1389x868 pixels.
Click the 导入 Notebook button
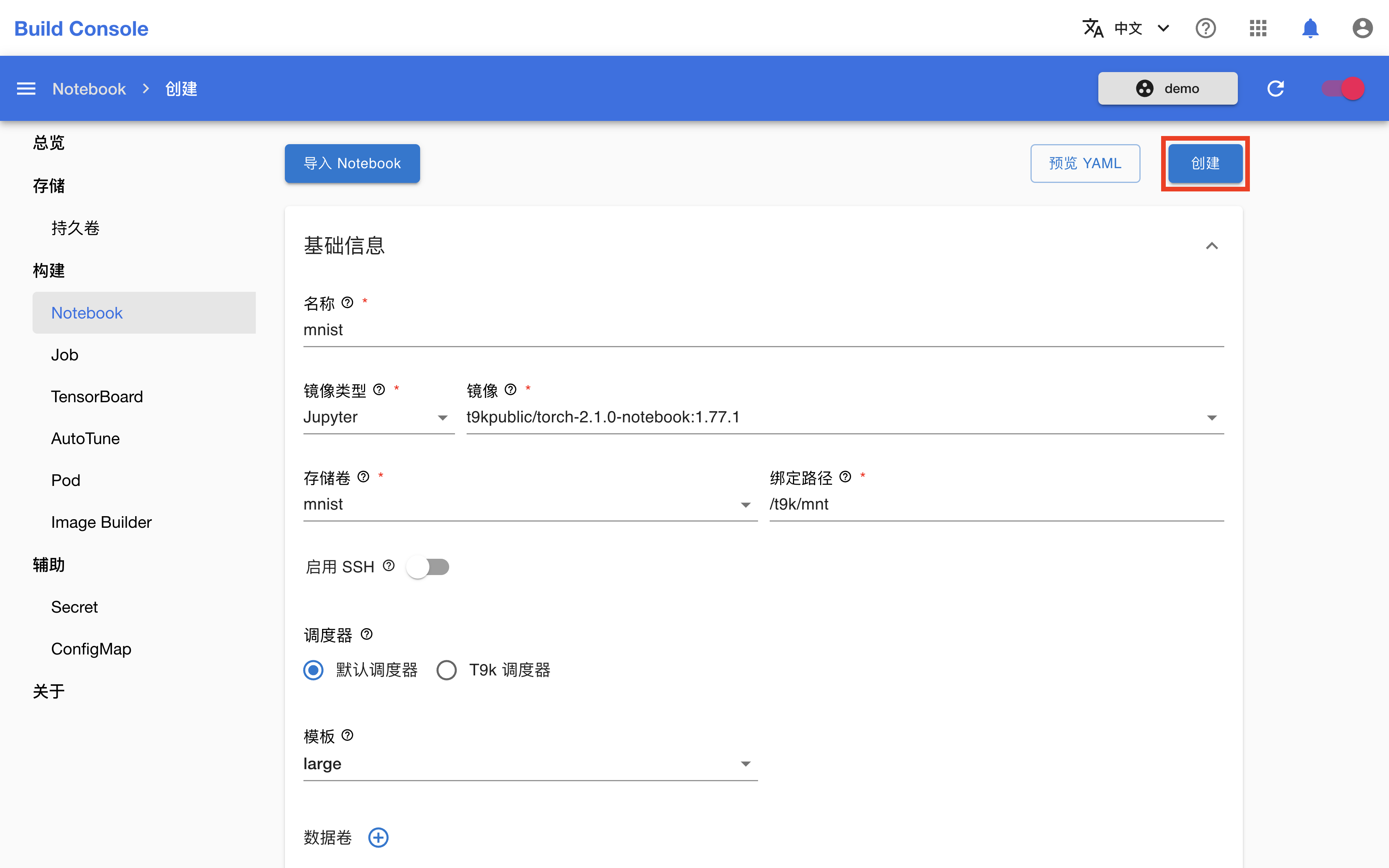tap(352, 164)
